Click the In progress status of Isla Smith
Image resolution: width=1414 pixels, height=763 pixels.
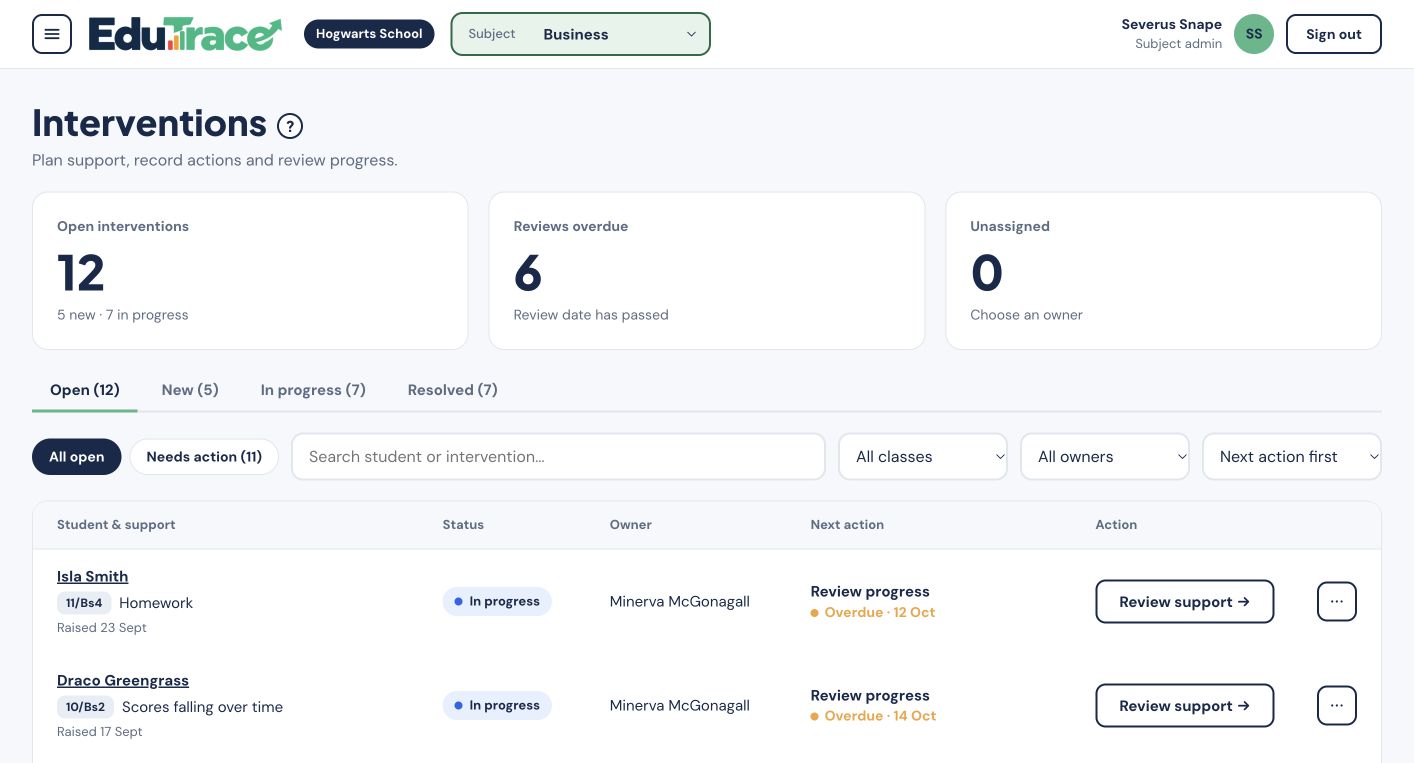(x=497, y=602)
